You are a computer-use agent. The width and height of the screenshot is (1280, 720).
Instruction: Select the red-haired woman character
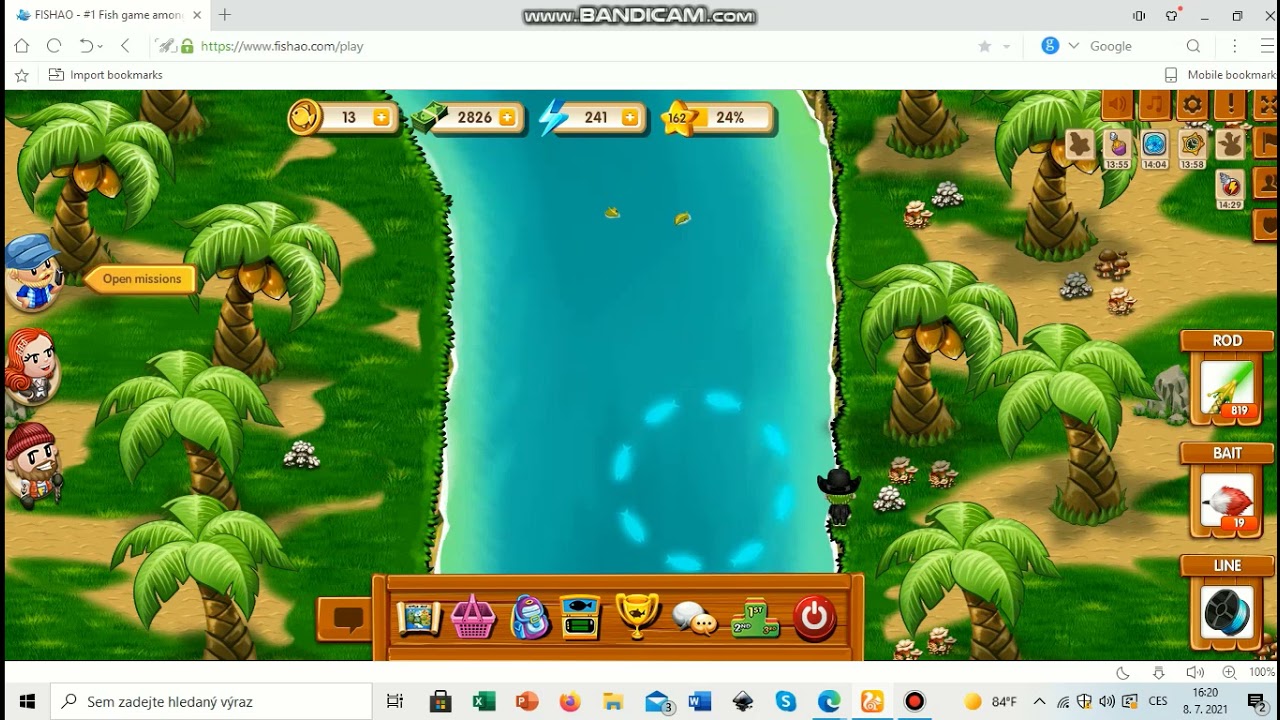coord(32,367)
